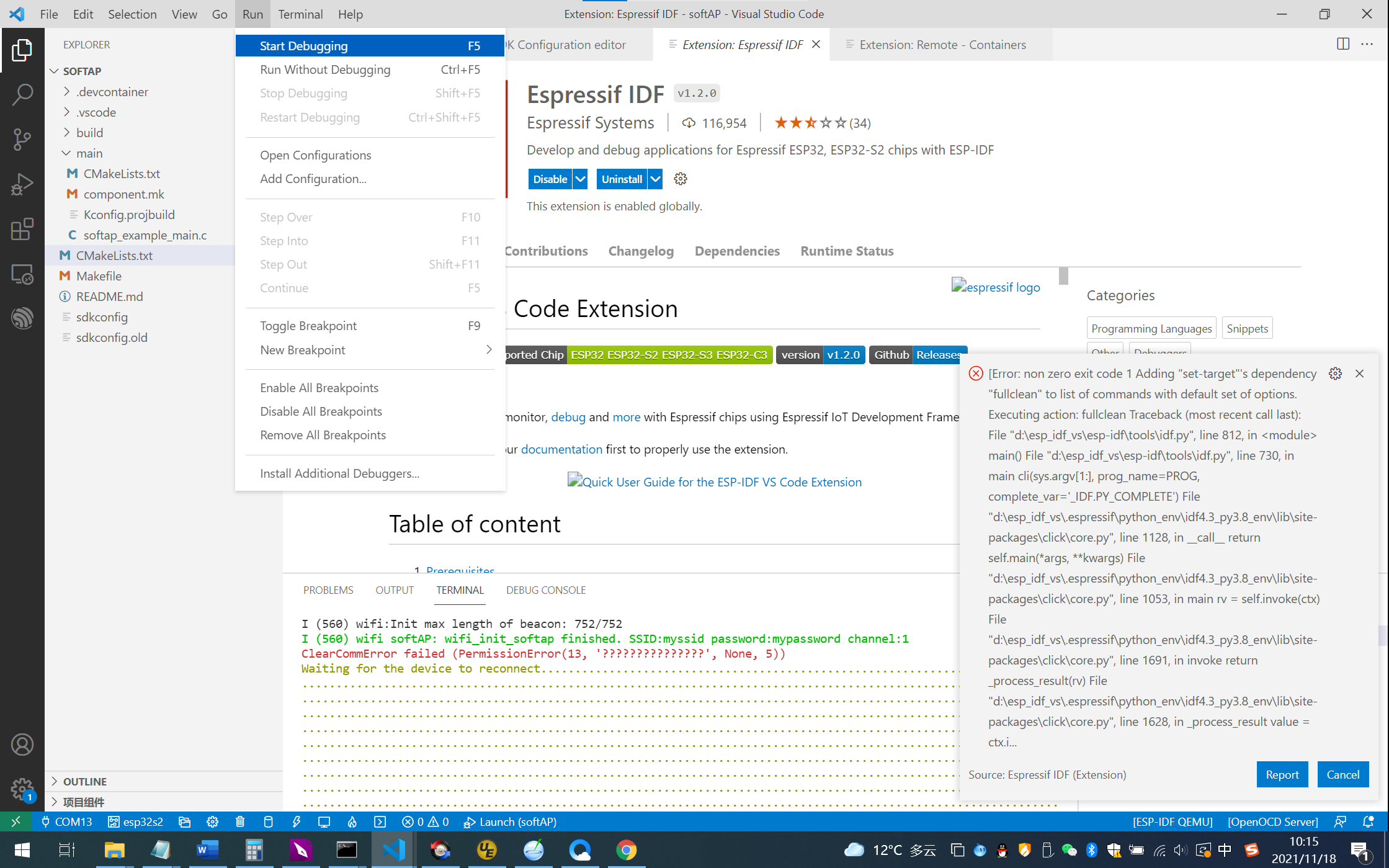1389x868 pixels.
Task: Open the OUTLINE panel expander
Action: coord(57,781)
